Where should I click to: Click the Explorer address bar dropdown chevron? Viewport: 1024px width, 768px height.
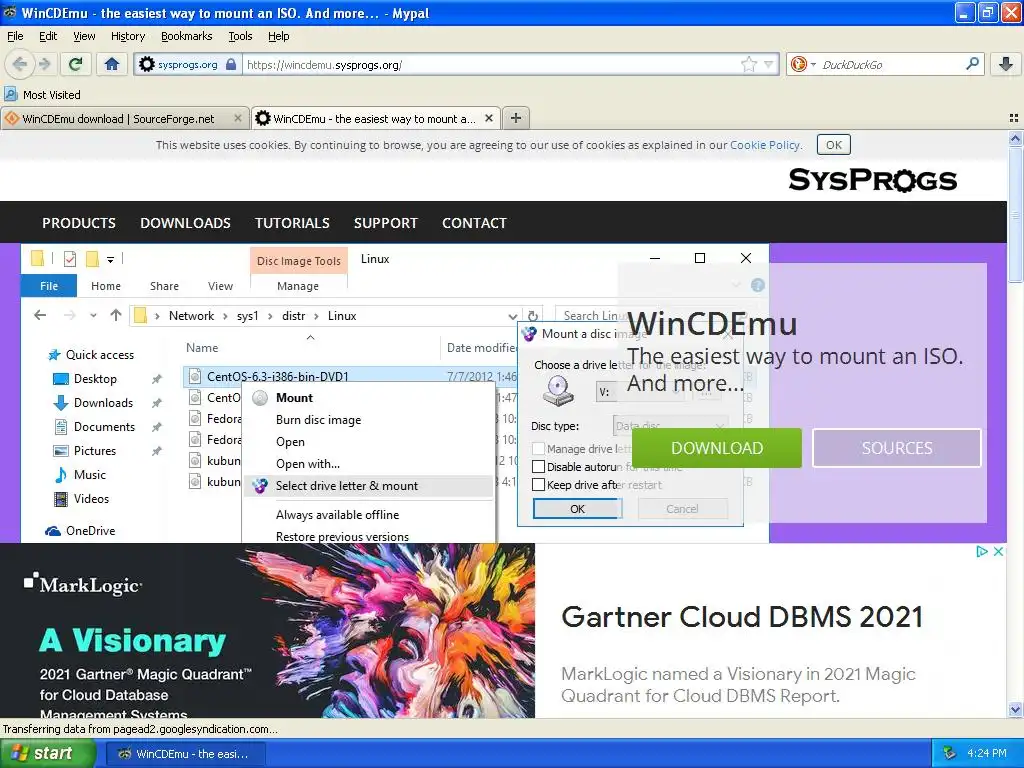[513, 316]
